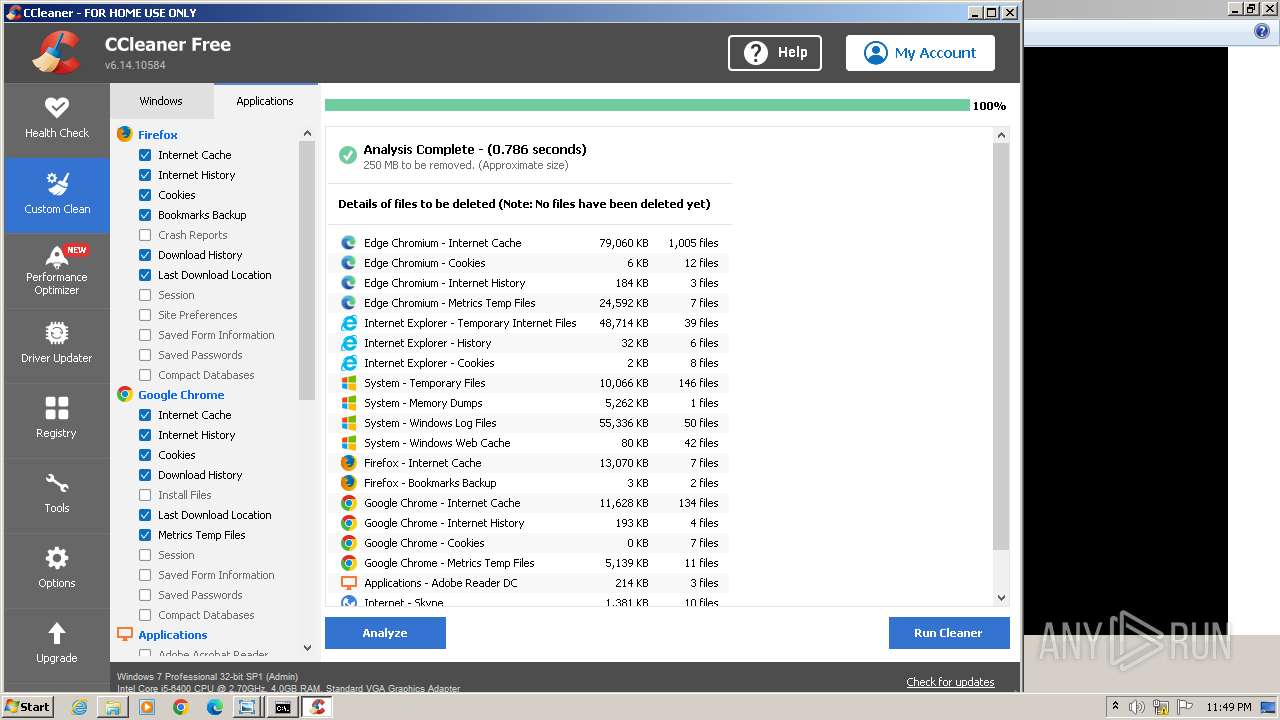Click the category list scrollbar thumb

[307, 270]
